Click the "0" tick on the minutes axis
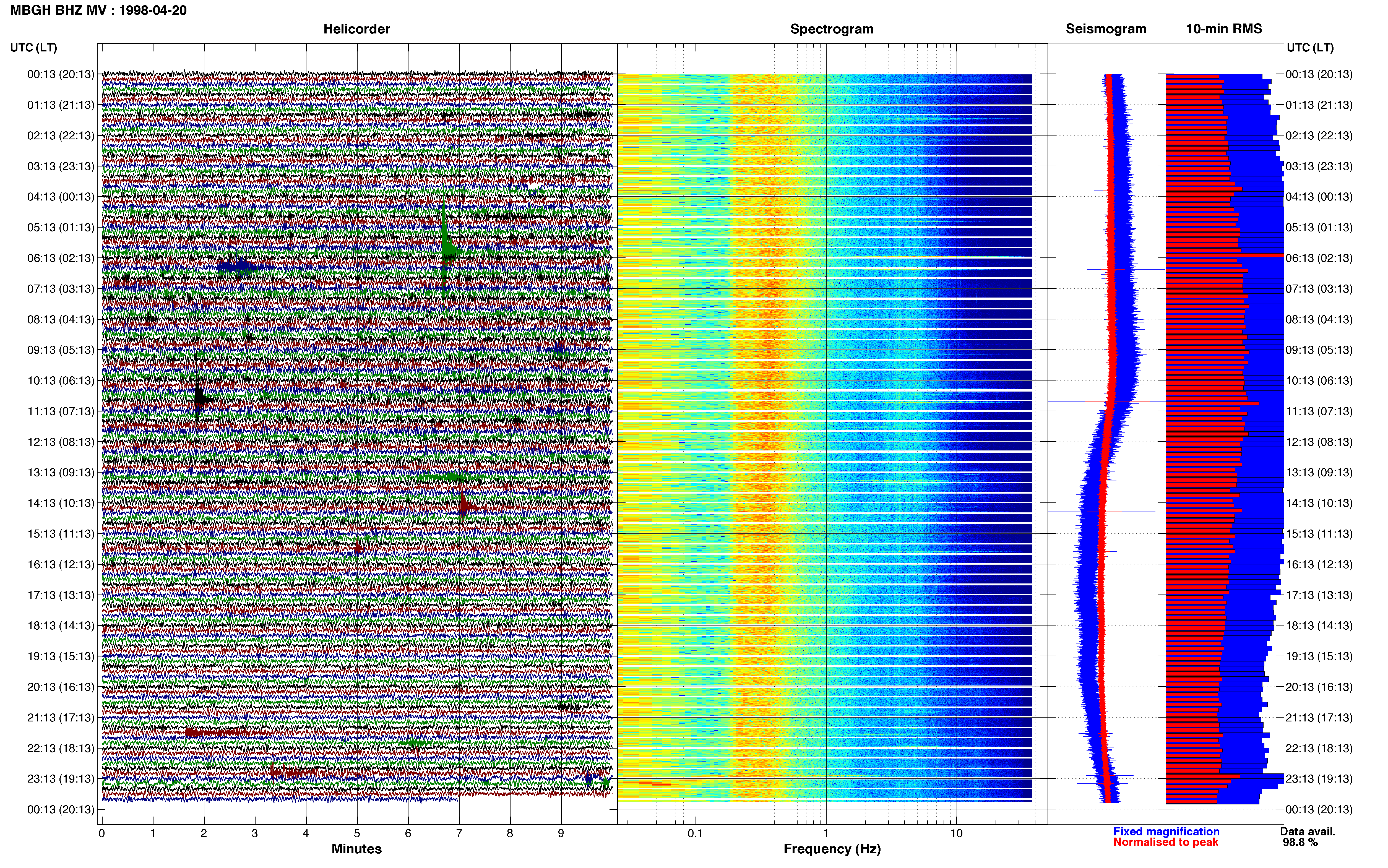Screen dimensions: 1388x868 click(x=101, y=833)
